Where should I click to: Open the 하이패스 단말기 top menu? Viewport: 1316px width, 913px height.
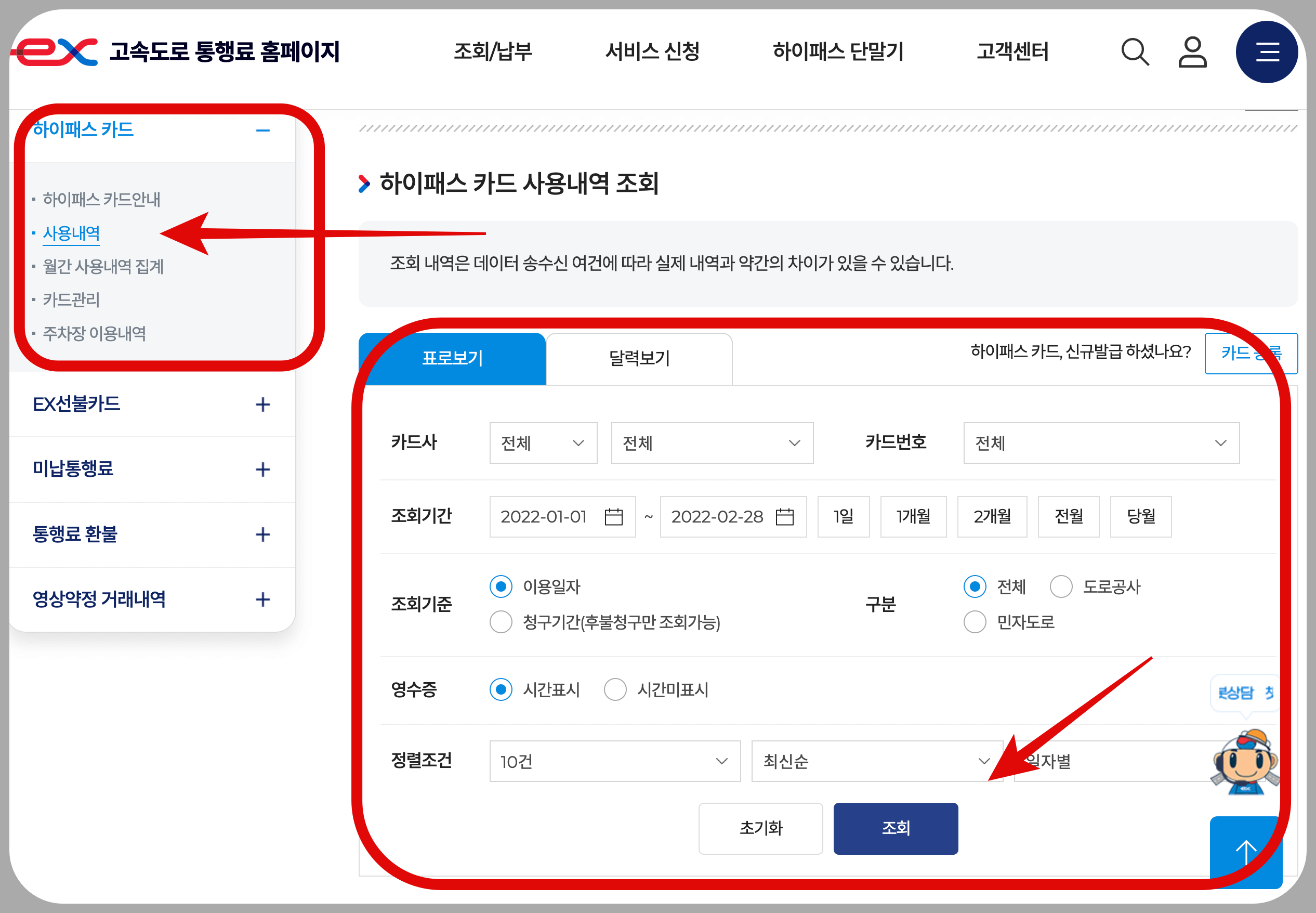(x=838, y=51)
